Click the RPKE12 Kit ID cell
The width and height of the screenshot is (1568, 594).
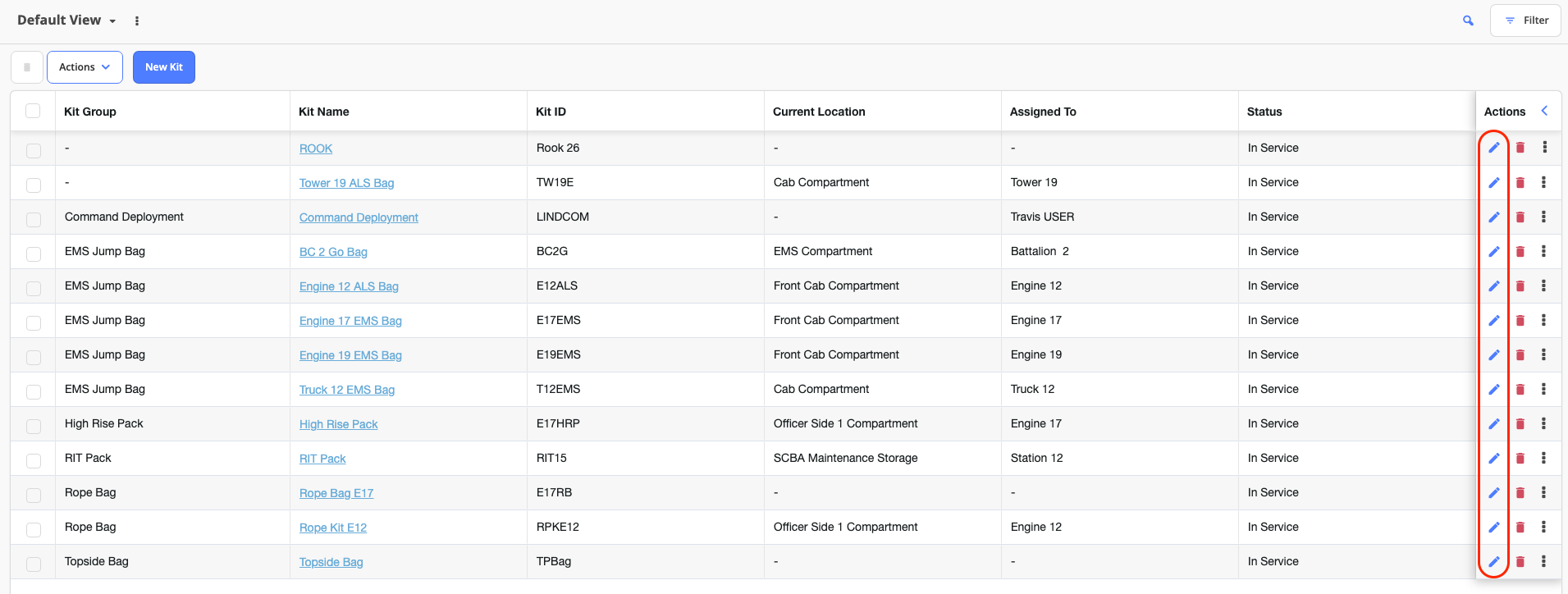pos(645,527)
